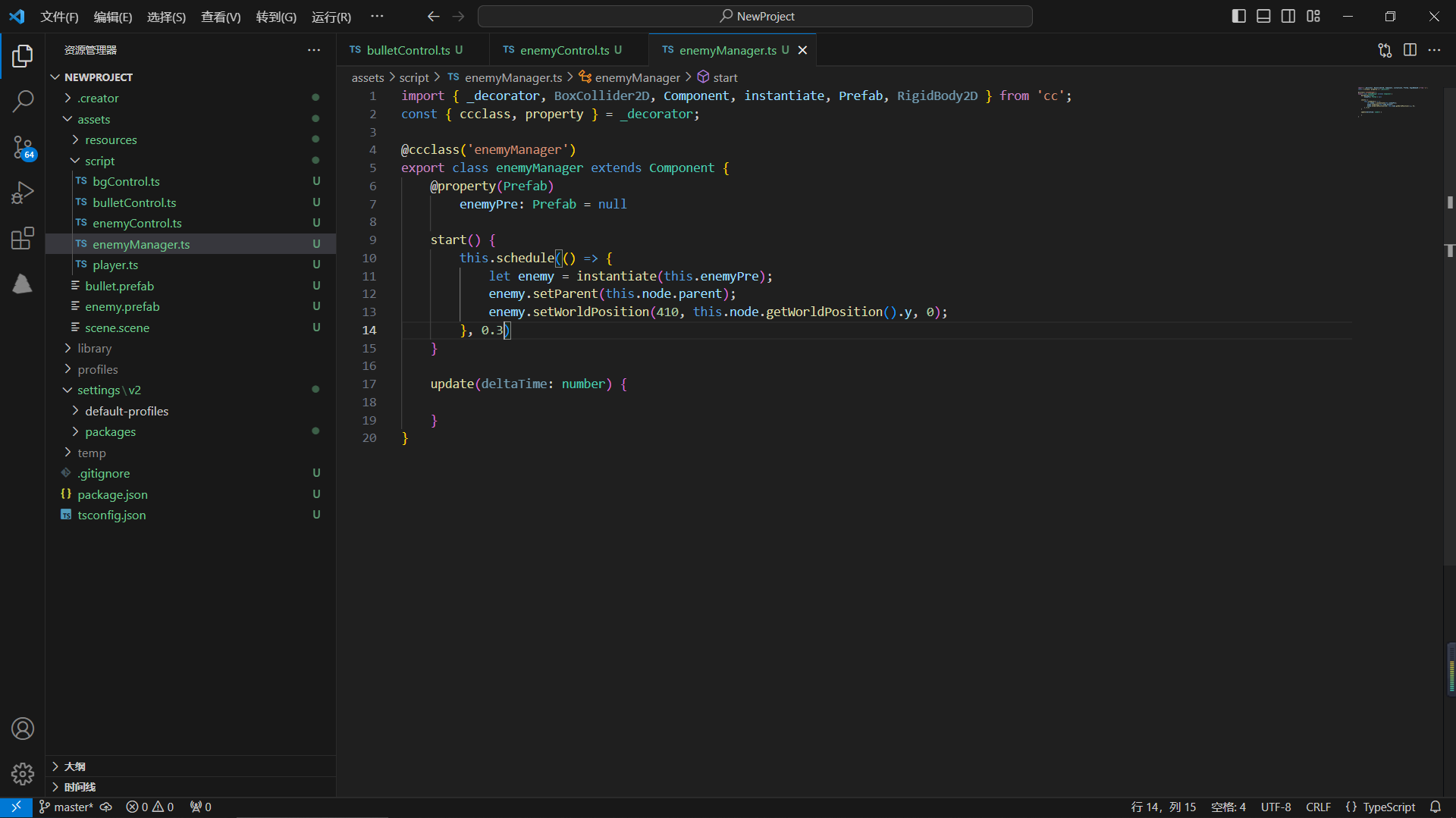Open the Search view in activity bar

point(23,101)
